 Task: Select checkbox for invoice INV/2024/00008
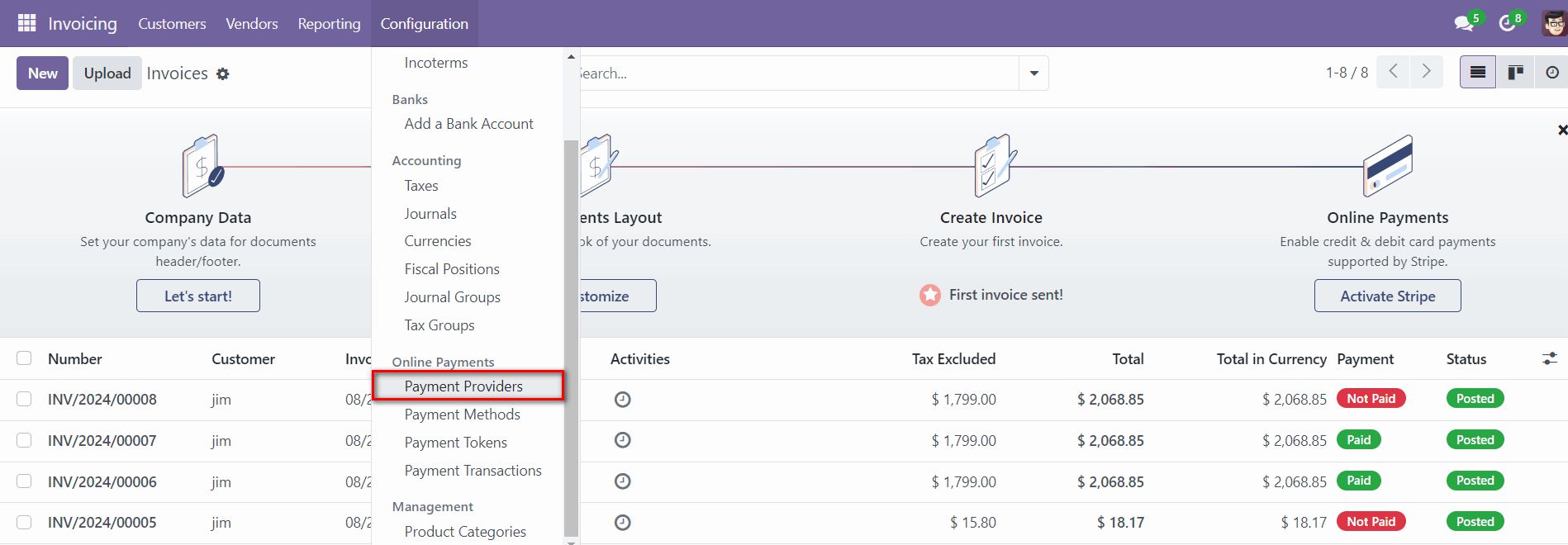pos(24,400)
